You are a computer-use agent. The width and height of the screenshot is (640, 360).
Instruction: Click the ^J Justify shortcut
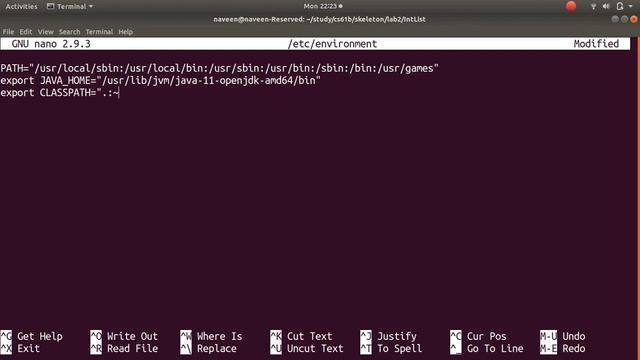click(389, 336)
